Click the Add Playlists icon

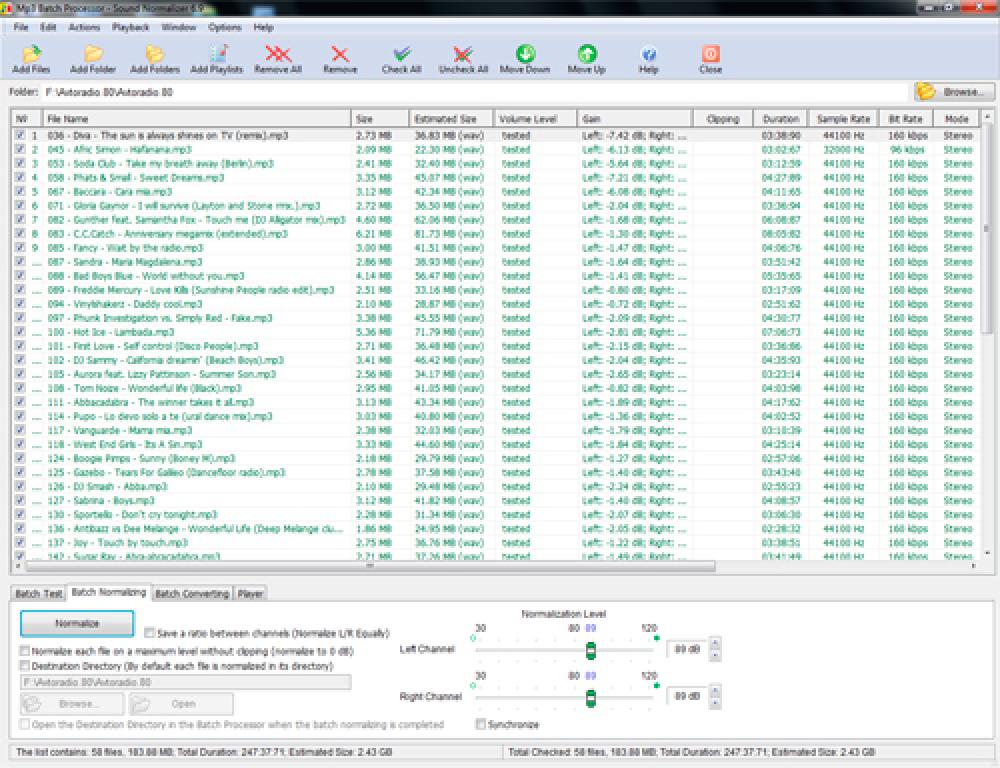click(220, 56)
